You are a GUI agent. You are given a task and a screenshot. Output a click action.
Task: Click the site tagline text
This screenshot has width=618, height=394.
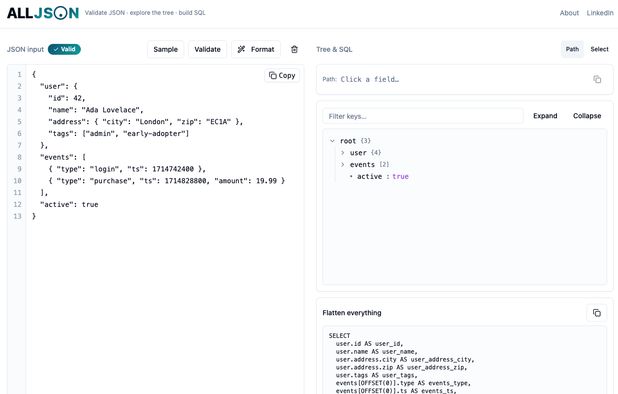coord(145,13)
